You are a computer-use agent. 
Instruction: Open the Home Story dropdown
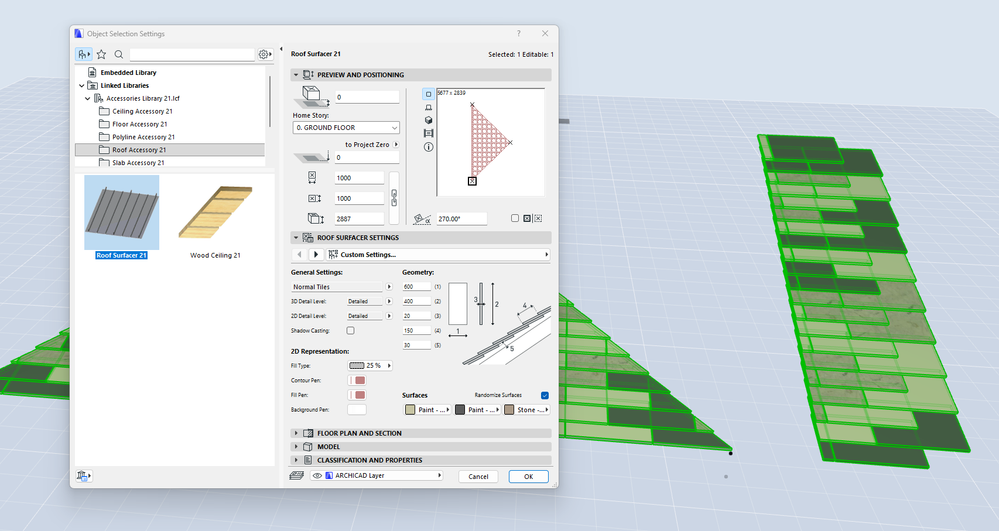[346, 127]
